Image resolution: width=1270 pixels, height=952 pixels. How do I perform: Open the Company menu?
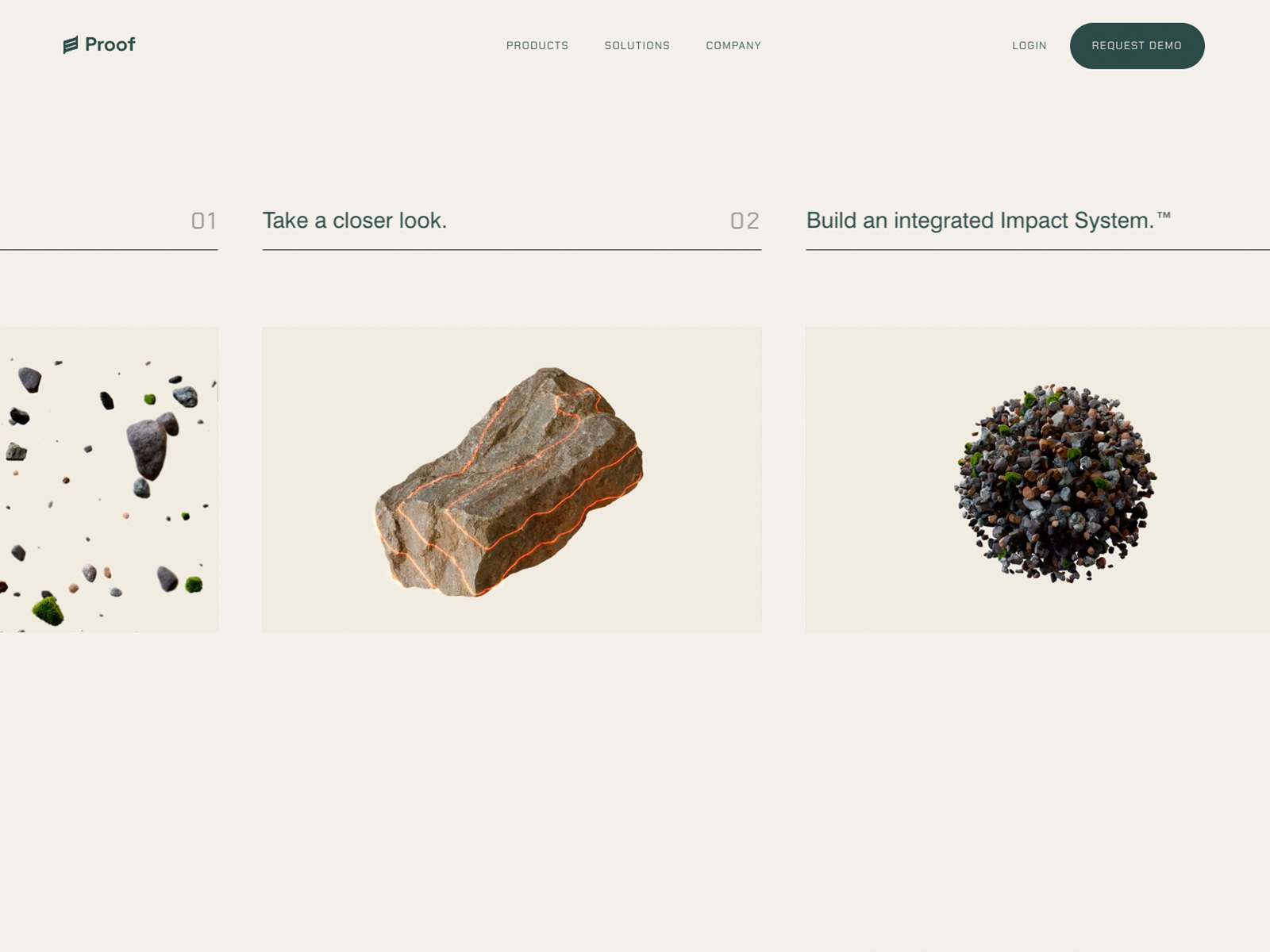(733, 46)
